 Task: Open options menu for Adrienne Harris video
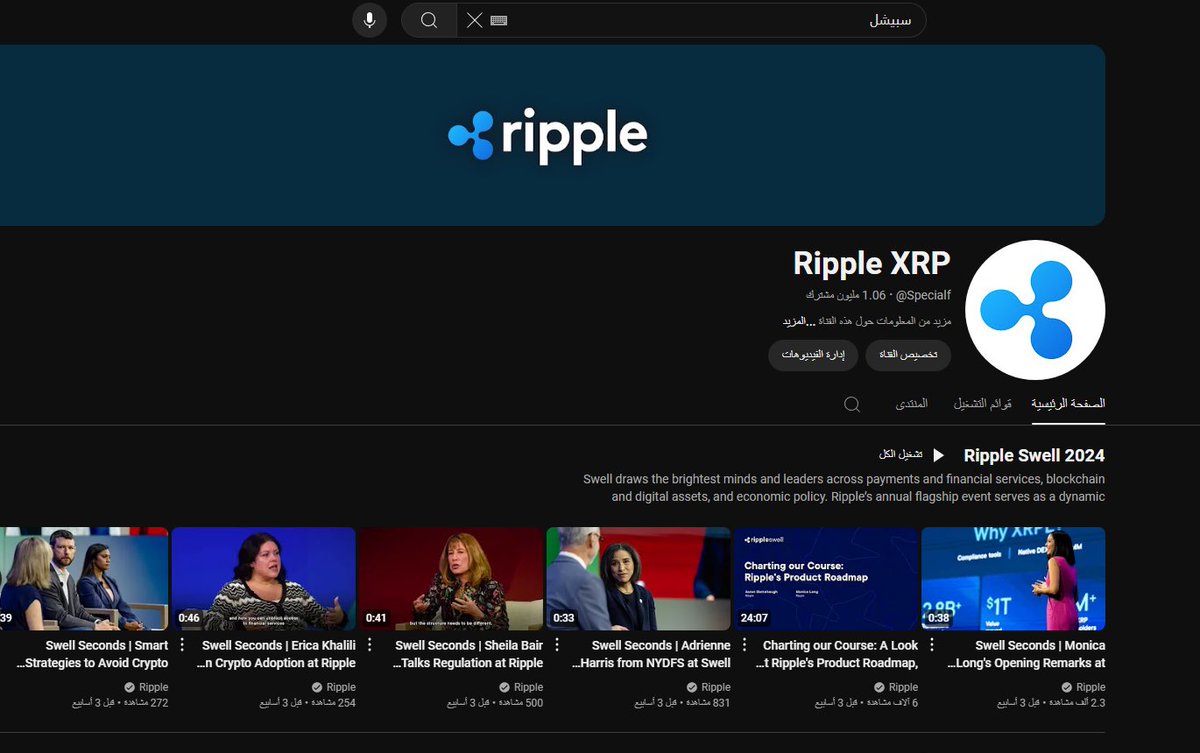coord(557,646)
